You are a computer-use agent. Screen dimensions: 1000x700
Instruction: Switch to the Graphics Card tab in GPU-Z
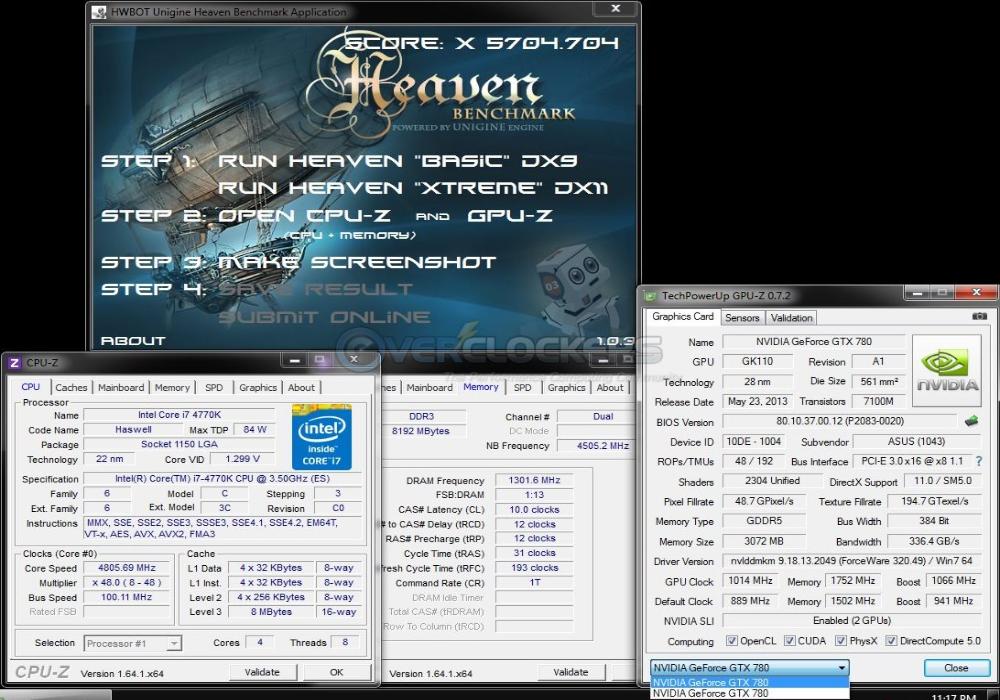pos(682,316)
